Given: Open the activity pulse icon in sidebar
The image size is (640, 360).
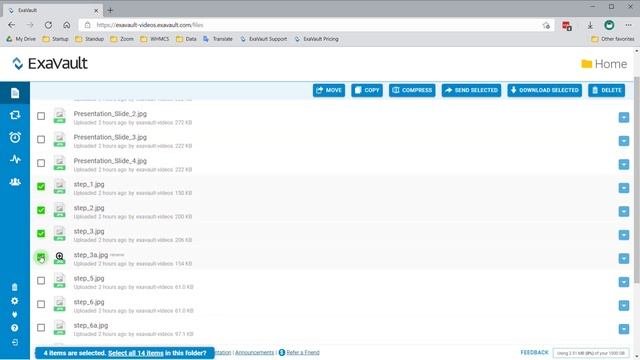Looking at the screenshot, I should (15, 159).
